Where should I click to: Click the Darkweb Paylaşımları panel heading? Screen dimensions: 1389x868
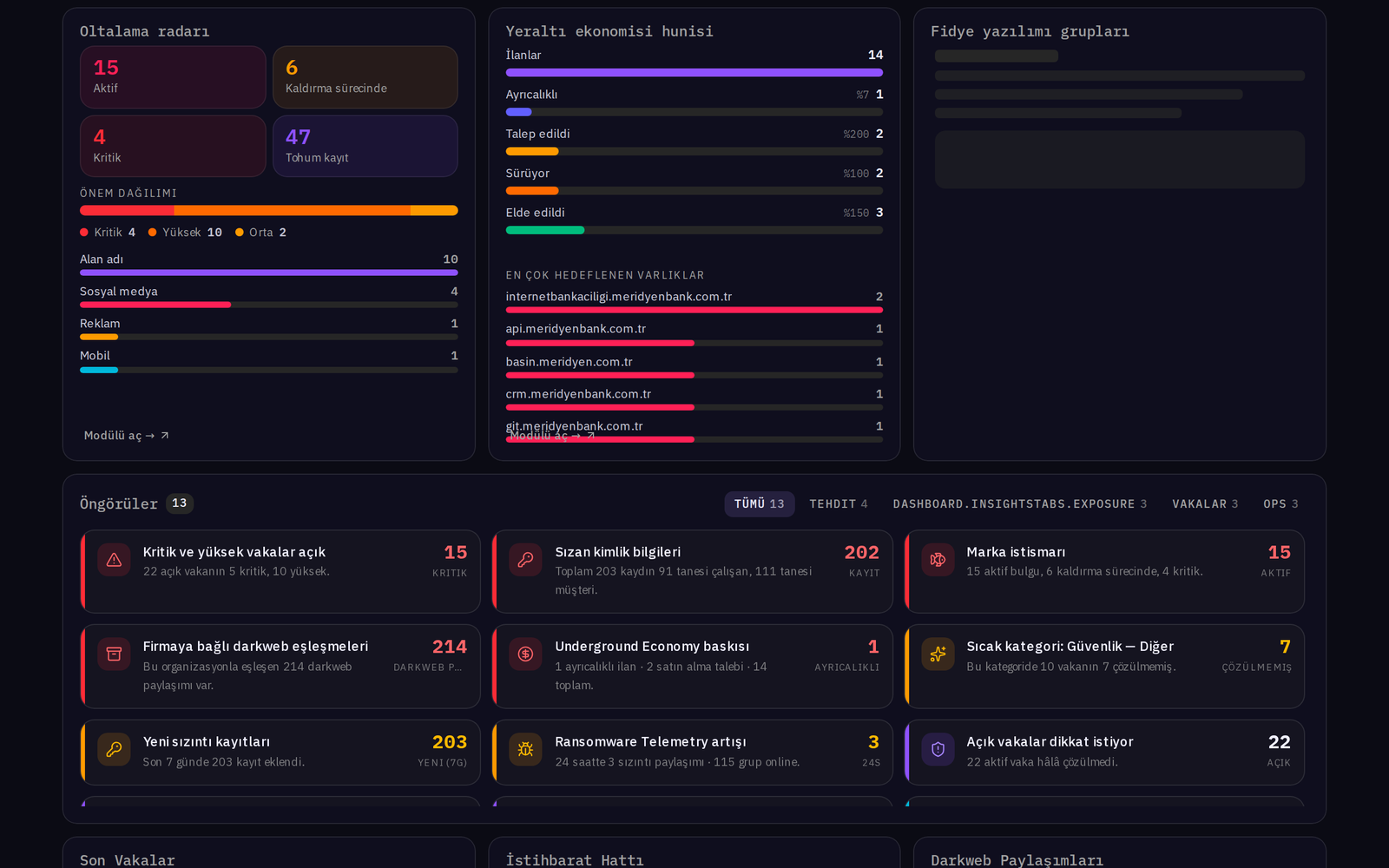pos(1017,859)
